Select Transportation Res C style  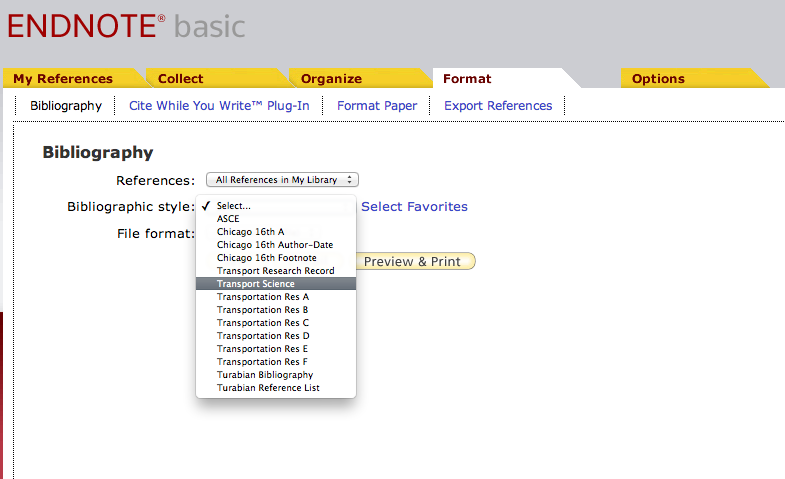tap(276, 323)
